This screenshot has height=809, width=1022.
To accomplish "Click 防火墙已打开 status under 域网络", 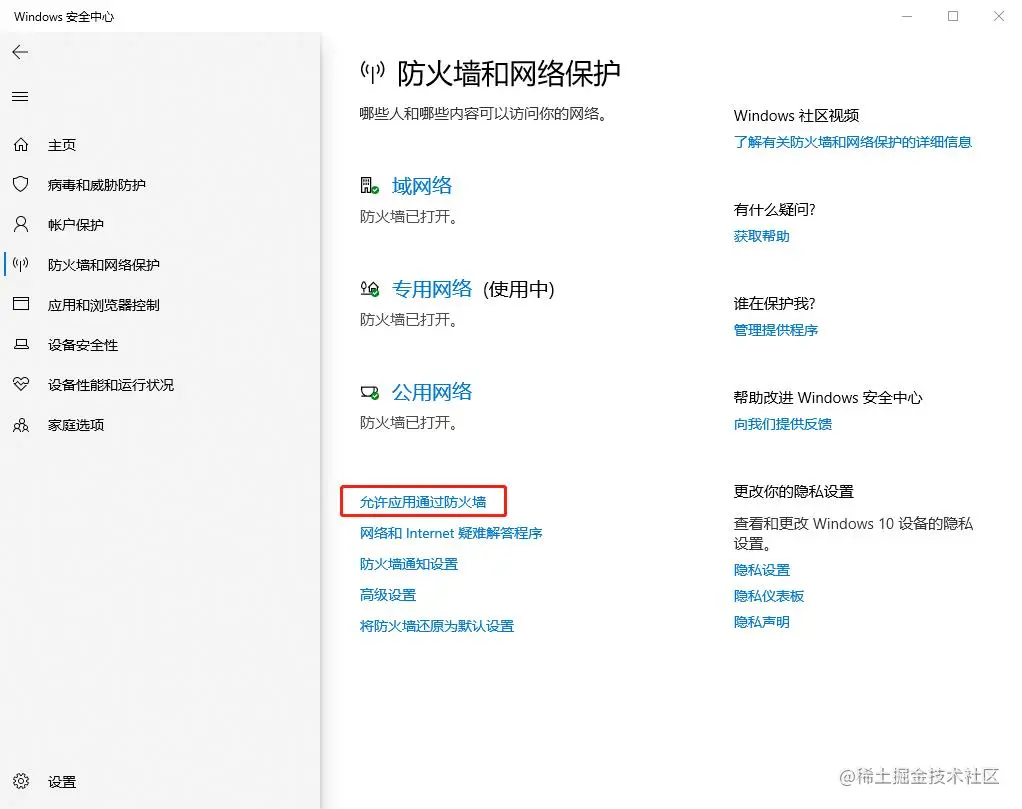I will pyautogui.click(x=409, y=216).
